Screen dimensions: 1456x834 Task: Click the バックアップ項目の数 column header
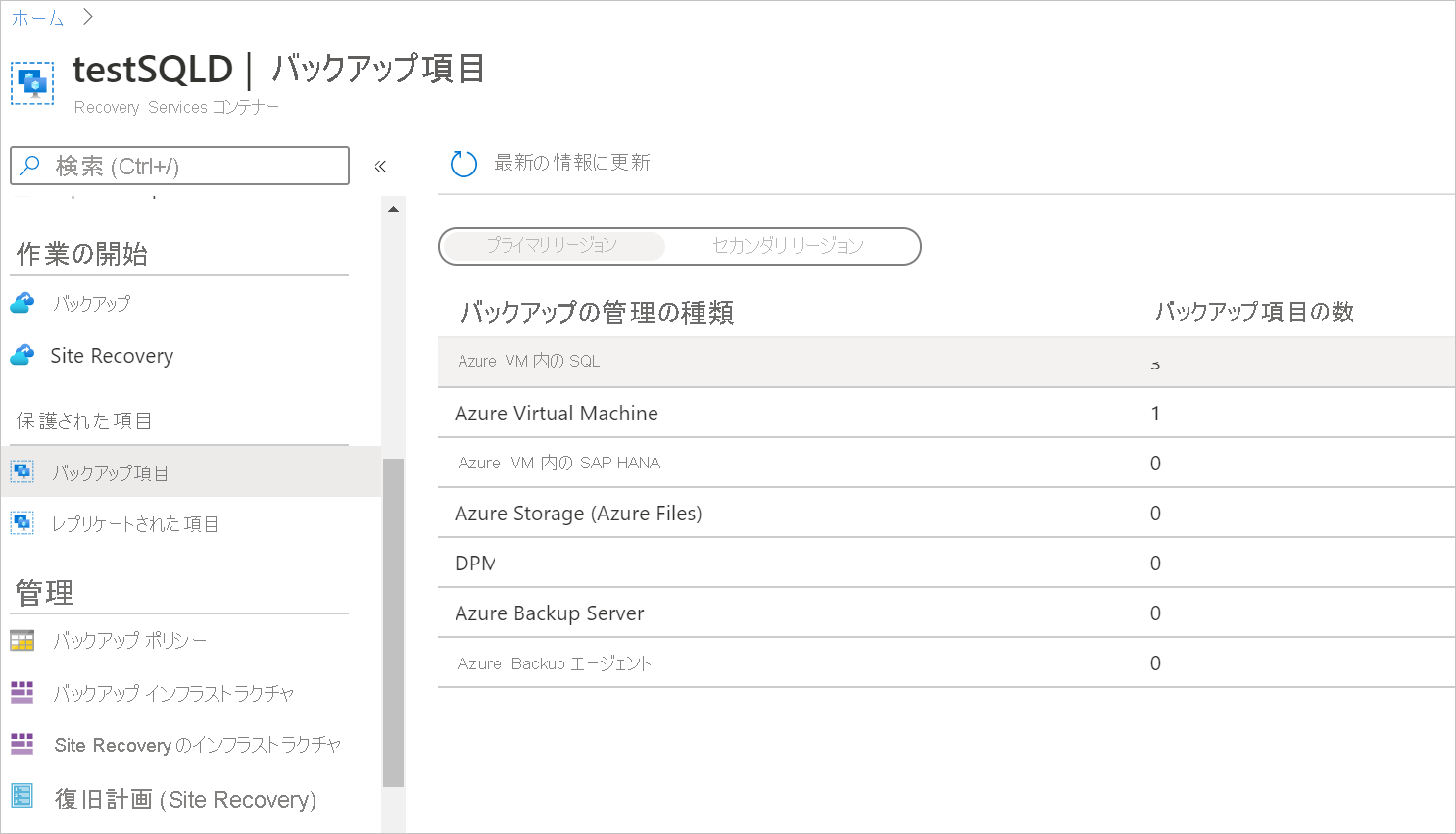1255,312
